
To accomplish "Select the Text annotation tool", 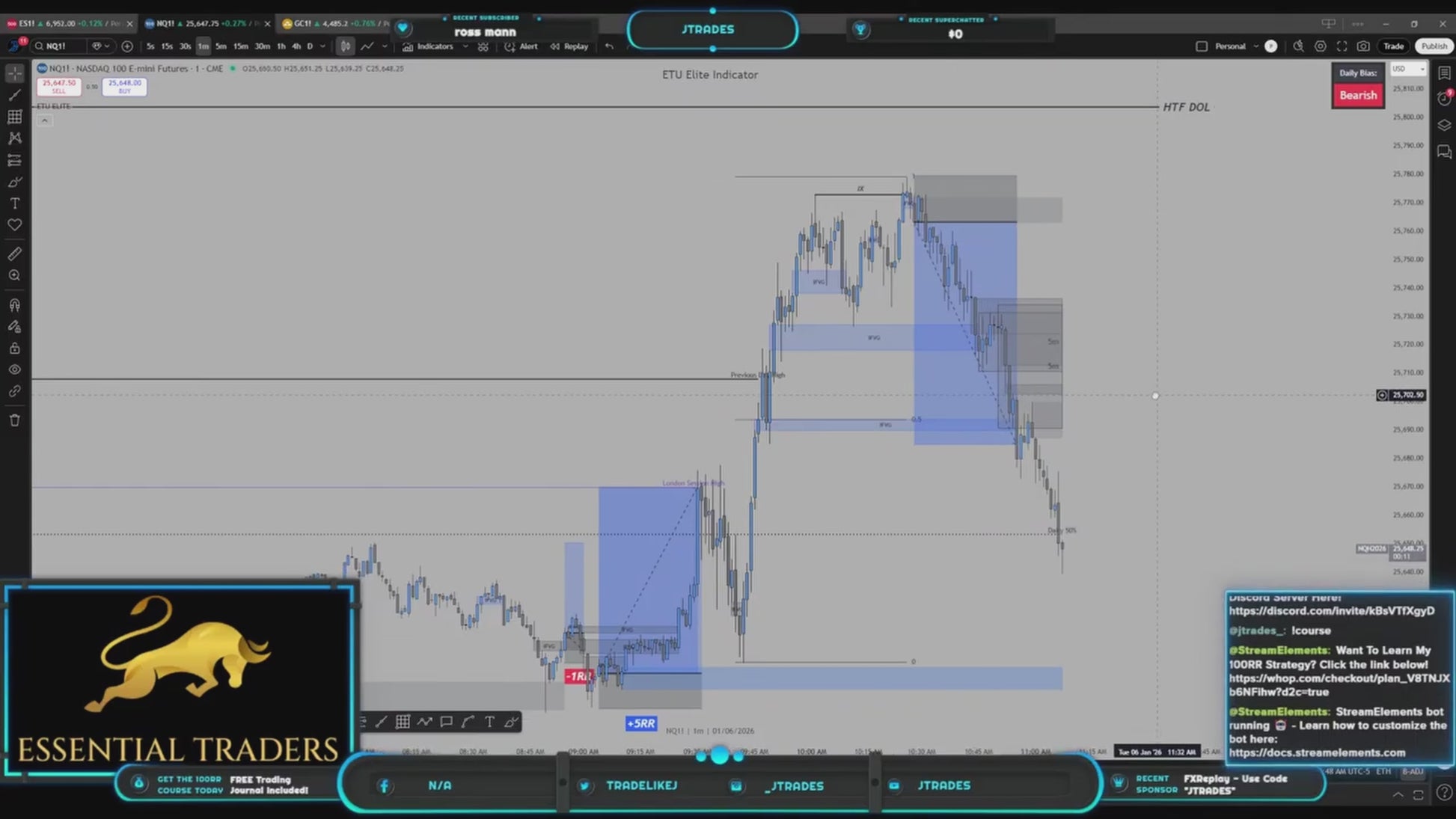I will [x=14, y=203].
